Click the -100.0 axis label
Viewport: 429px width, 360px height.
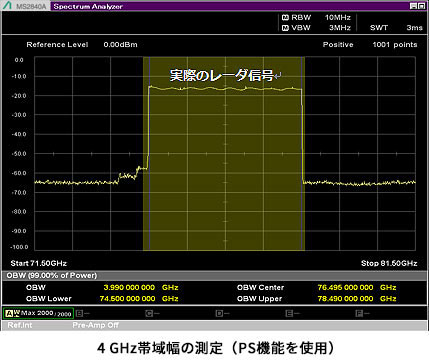pyautogui.click(x=19, y=247)
